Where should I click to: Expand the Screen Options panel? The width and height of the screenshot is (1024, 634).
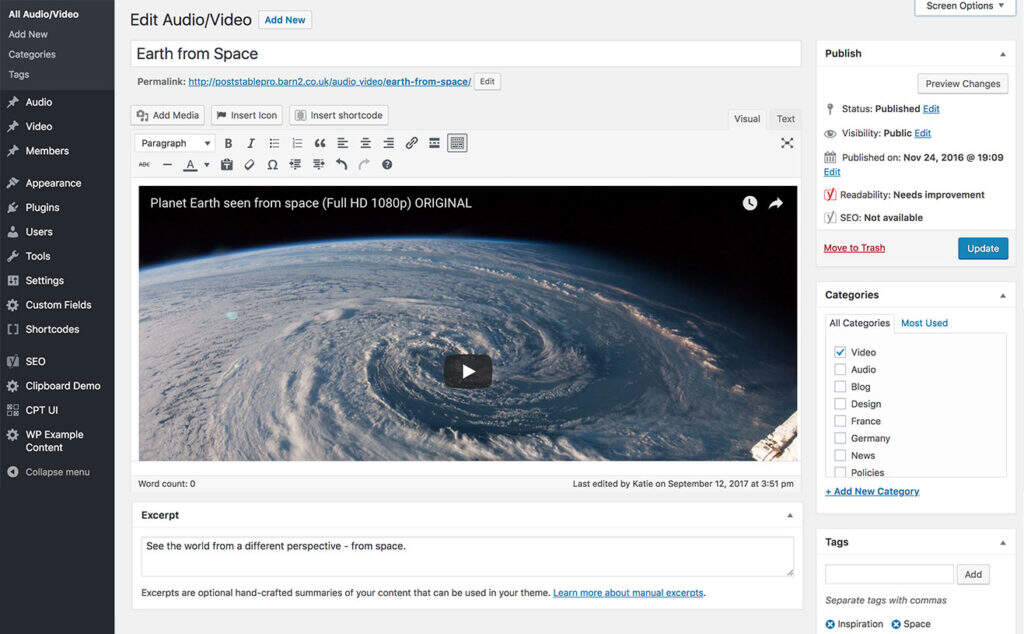[964, 6]
